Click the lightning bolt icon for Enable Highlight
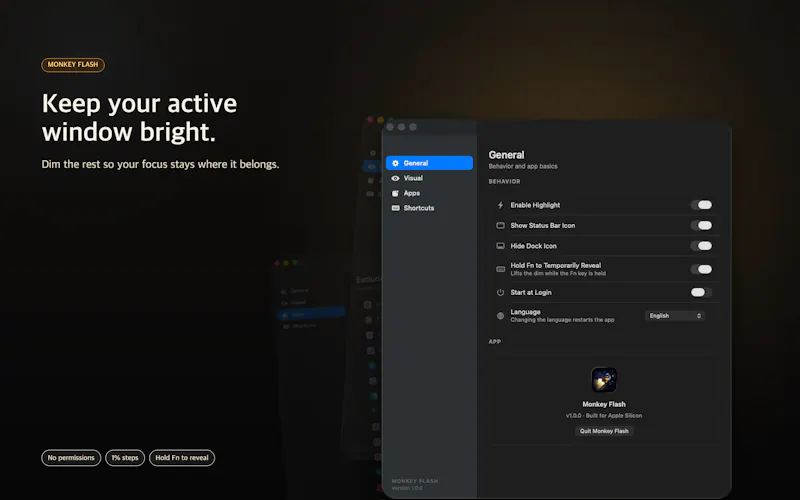The image size is (800, 500). click(501, 205)
